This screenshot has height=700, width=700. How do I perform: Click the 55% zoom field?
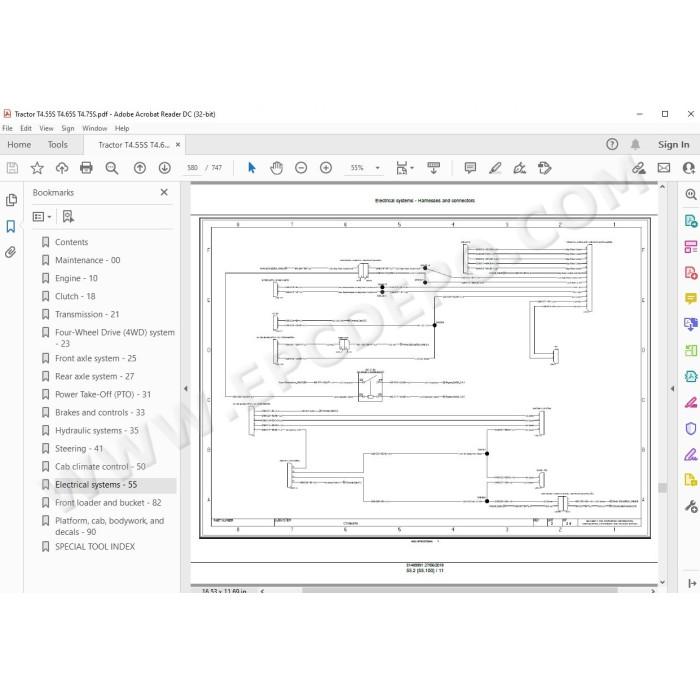click(x=357, y=168)
